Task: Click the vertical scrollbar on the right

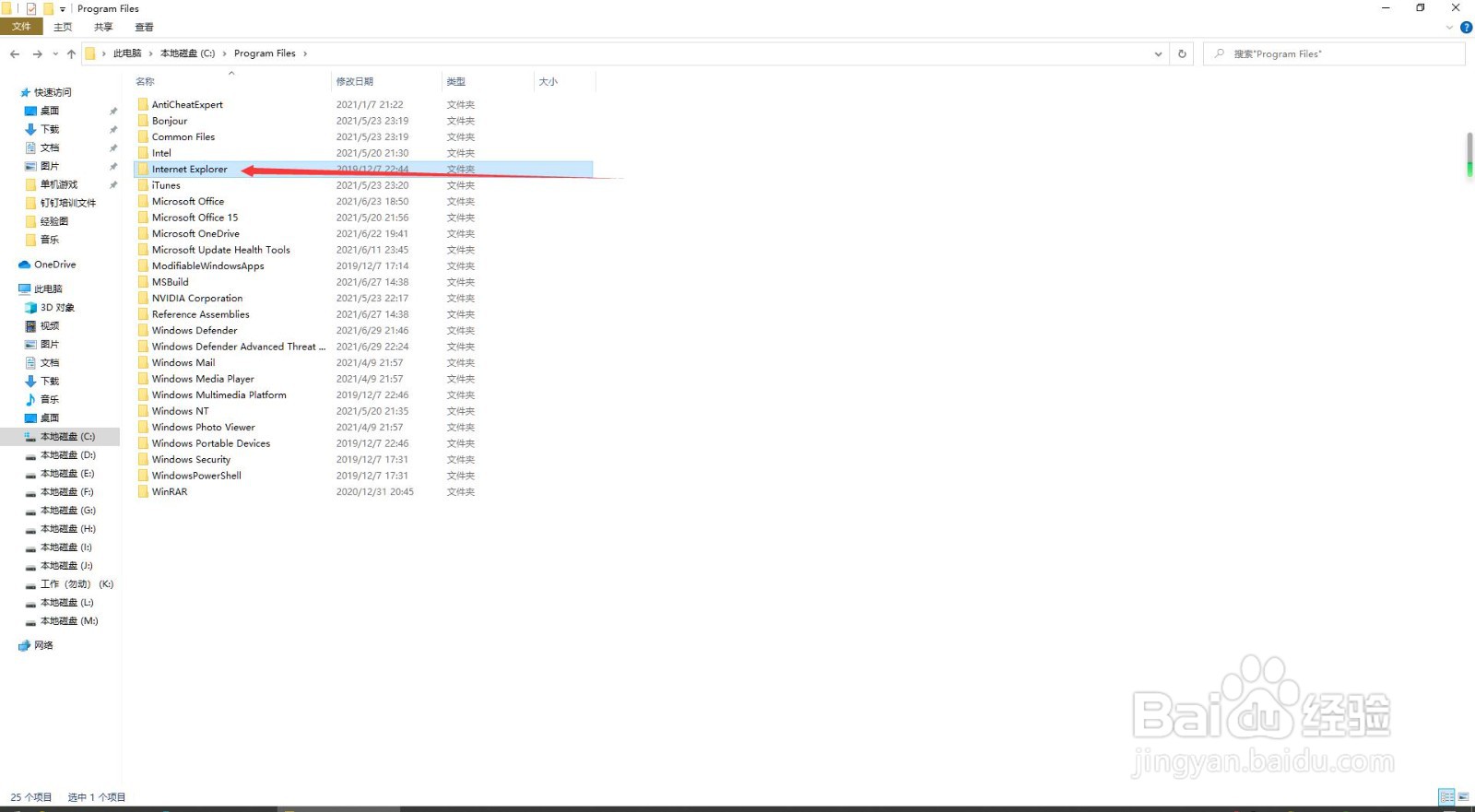Action: pos(1469,154)
